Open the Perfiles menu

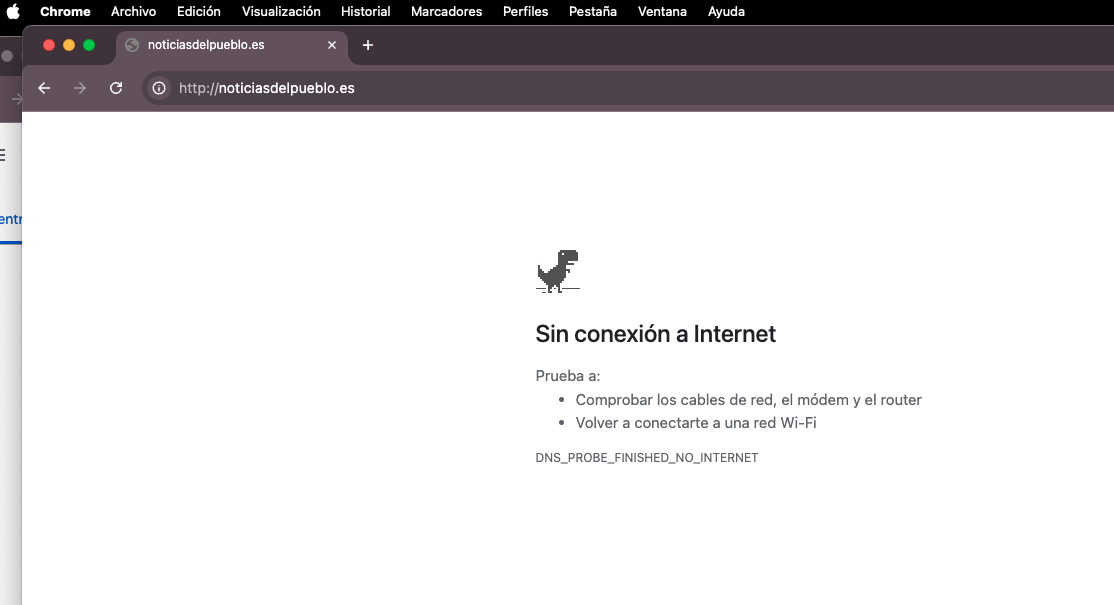525,12
